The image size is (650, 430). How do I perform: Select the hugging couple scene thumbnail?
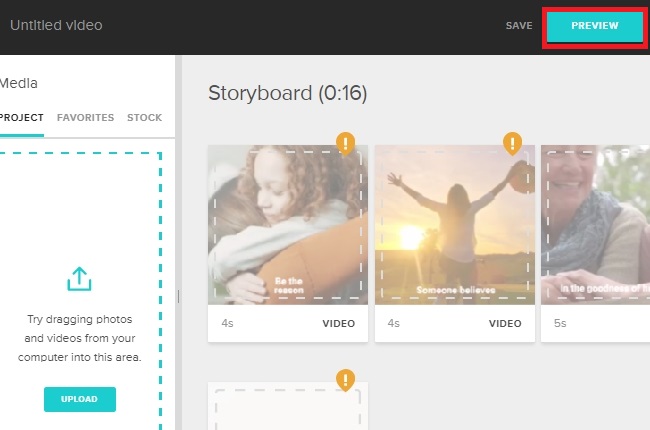[287, 224]
